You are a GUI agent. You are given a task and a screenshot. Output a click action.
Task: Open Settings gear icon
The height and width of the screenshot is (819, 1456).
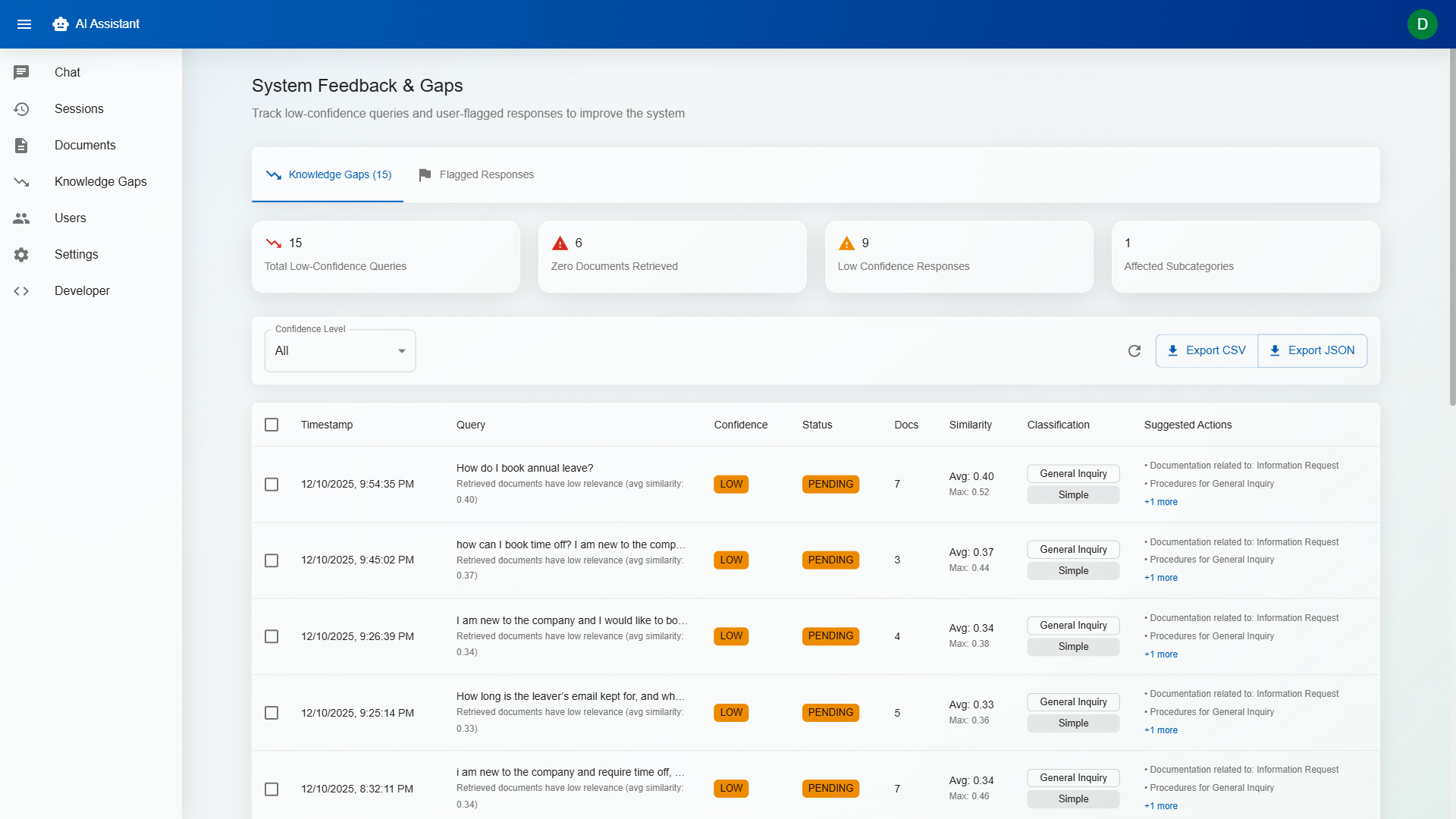21,254
